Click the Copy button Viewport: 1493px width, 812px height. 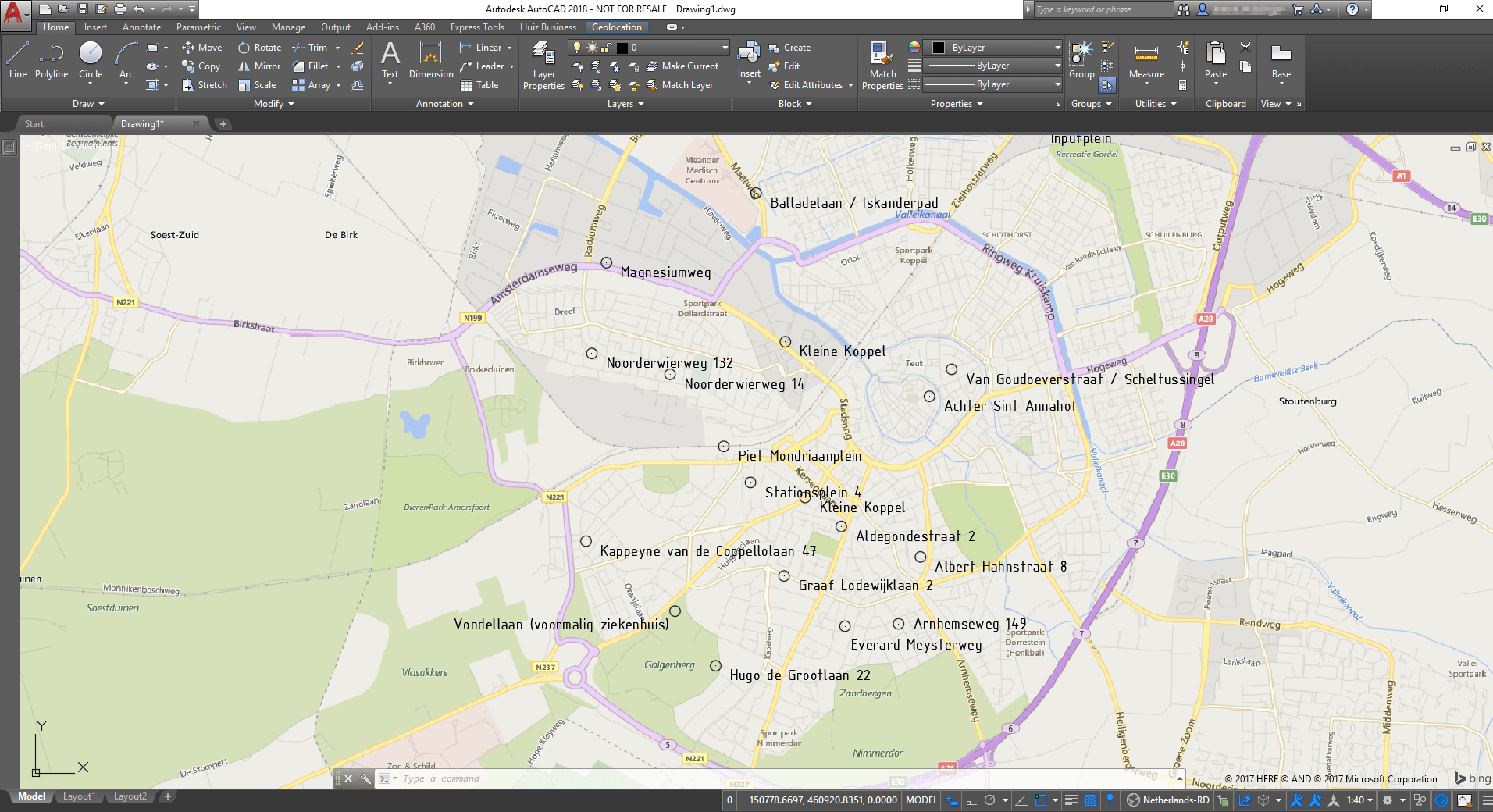pyautogui.click(x=201, y=66)
